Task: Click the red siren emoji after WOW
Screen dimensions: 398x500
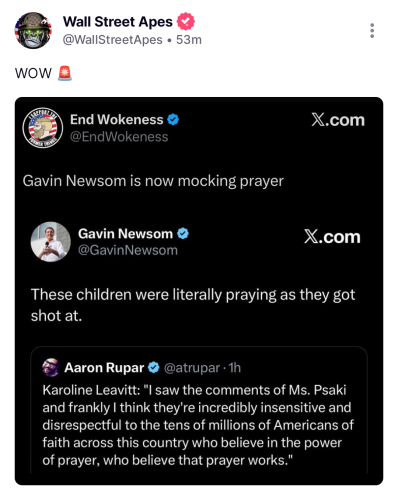Action: (x=65, y=73)
